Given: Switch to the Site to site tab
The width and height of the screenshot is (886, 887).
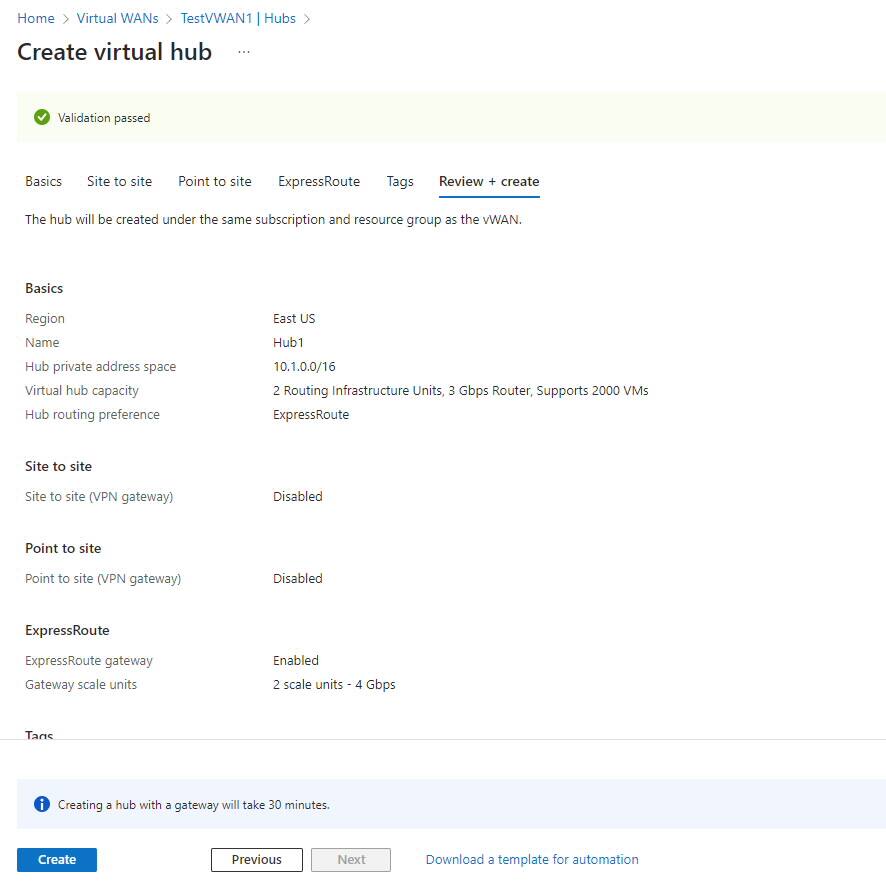Looking at the screenshot, I should [x=119, y=181].
